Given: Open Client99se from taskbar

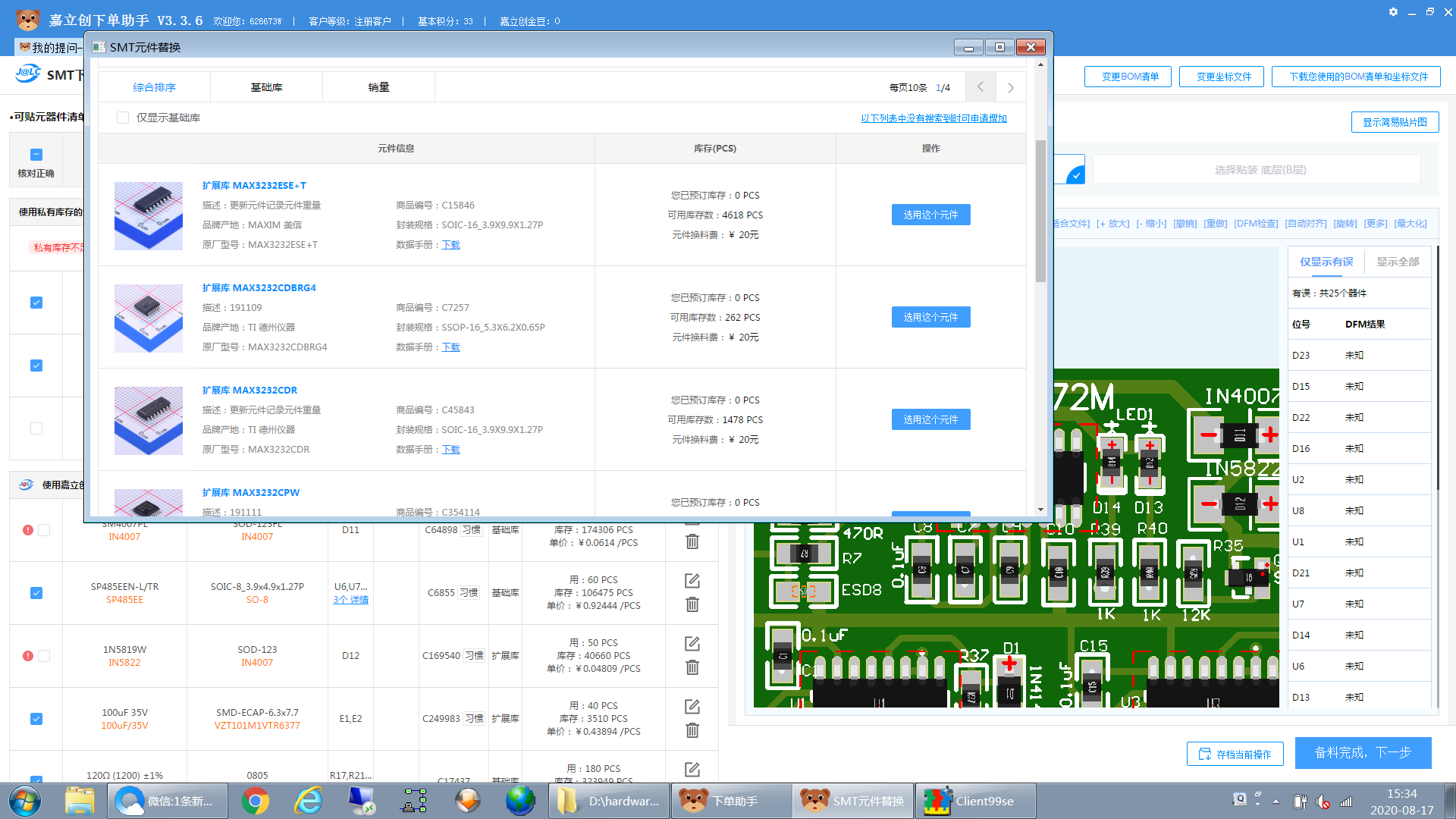Looking at the screenshot, I should 976,801.
